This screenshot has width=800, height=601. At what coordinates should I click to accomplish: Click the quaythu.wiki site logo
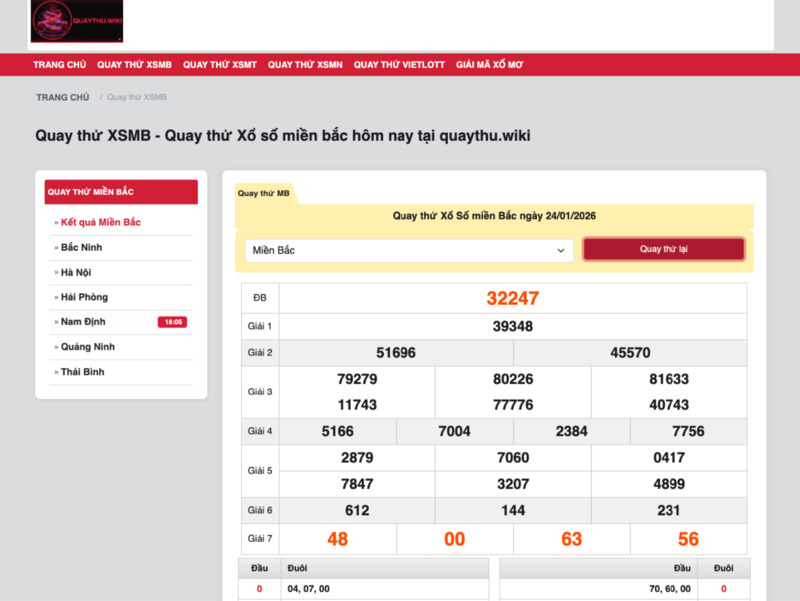77,21
